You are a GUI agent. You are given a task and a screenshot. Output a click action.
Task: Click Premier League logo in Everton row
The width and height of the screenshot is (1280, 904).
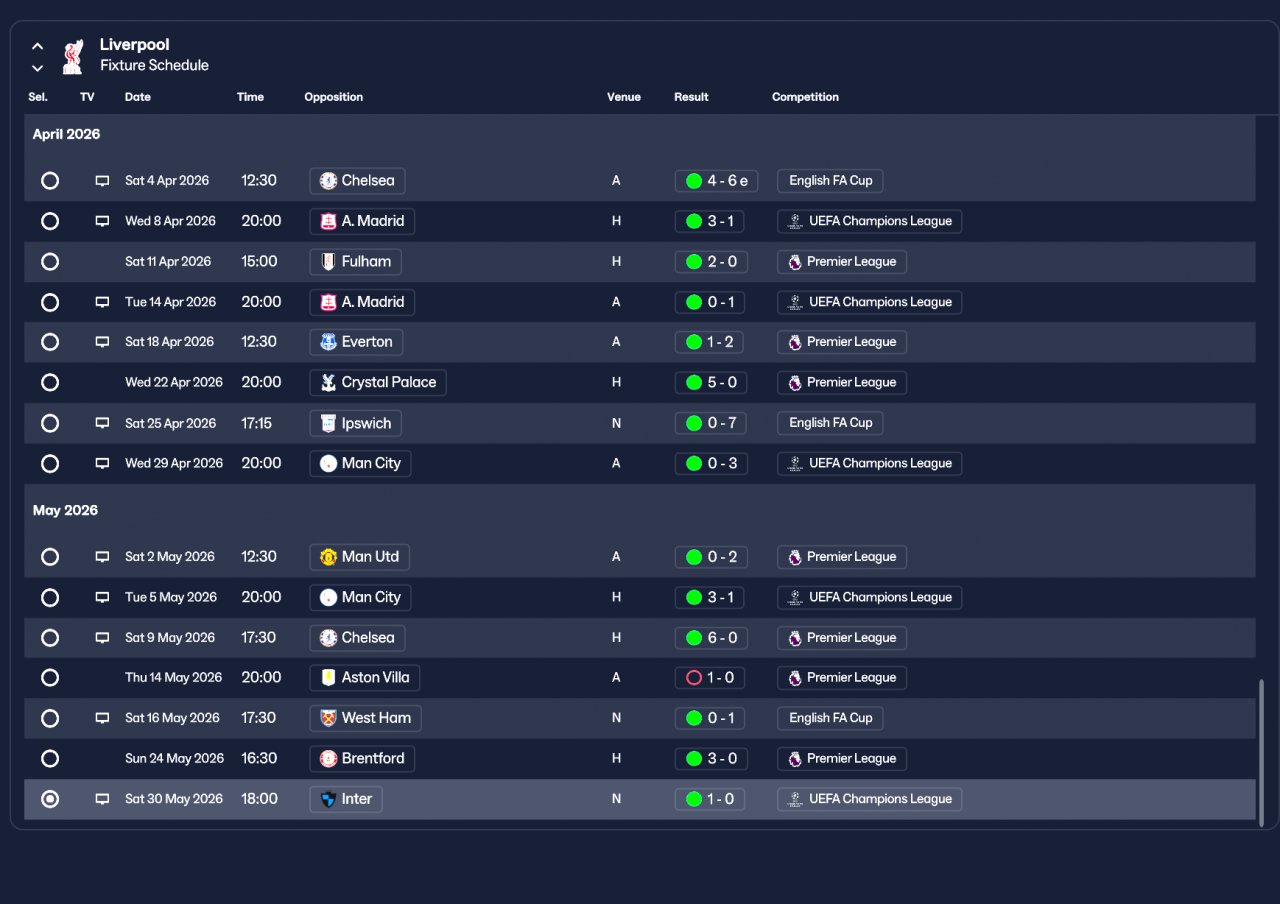tap(795, 342)
